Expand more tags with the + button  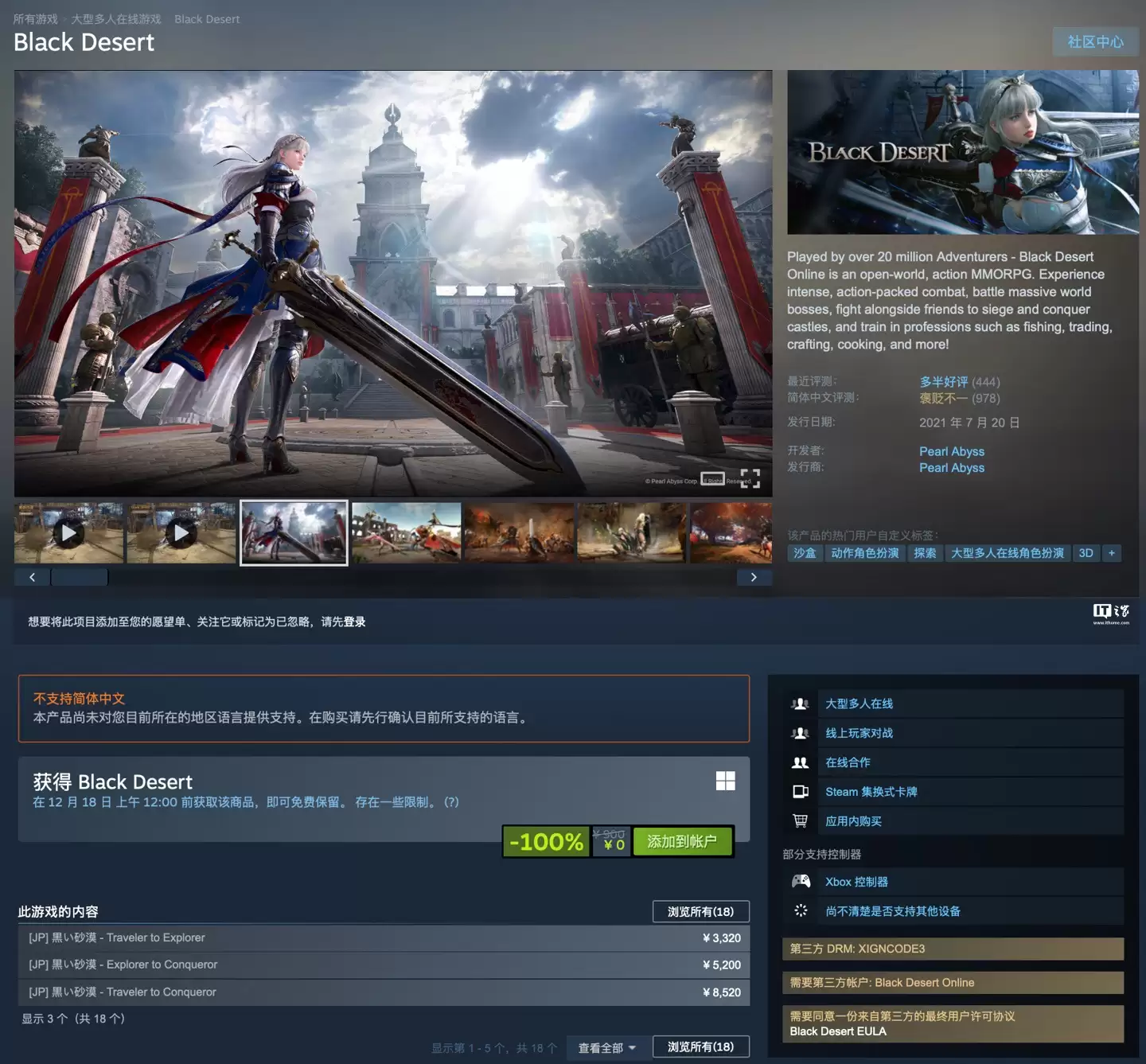(x=1111, y=553)
